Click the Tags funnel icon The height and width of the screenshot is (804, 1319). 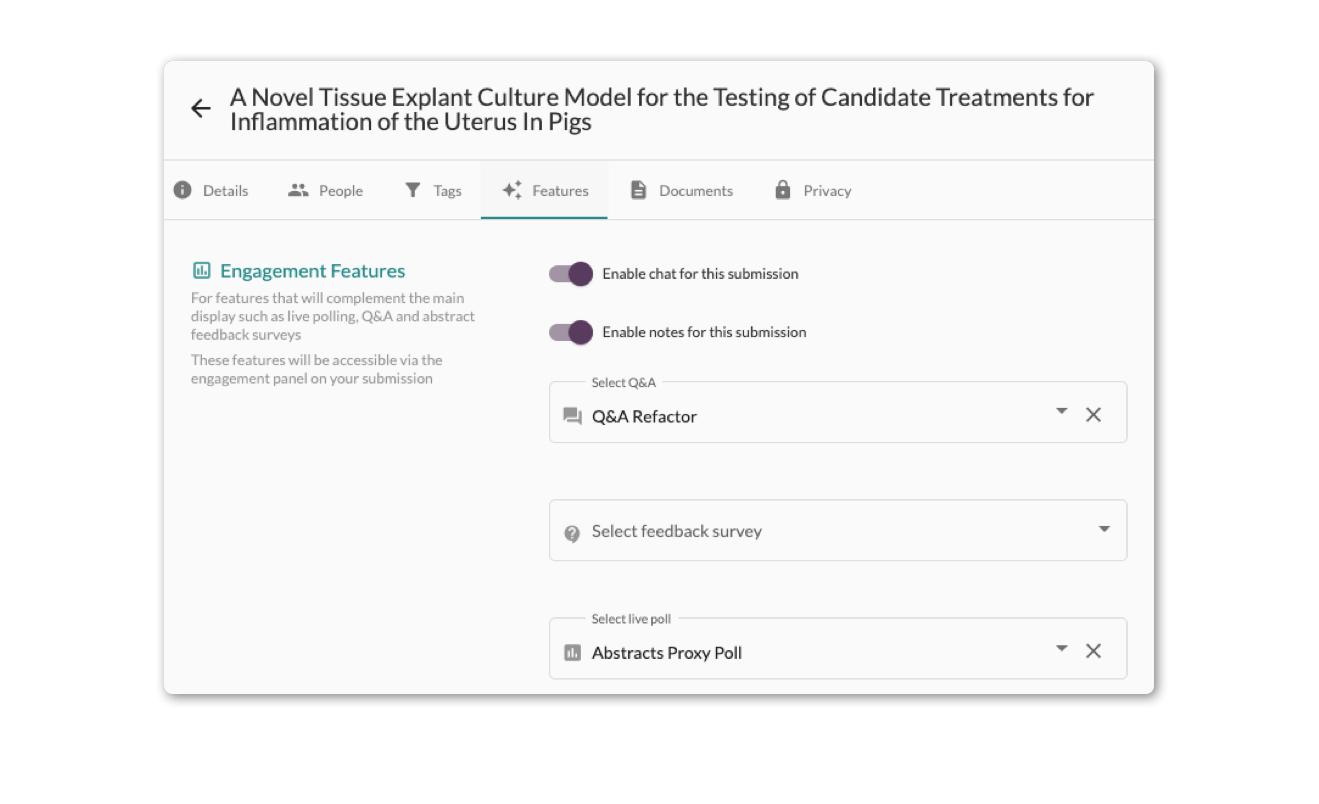(x=412, y=190)
